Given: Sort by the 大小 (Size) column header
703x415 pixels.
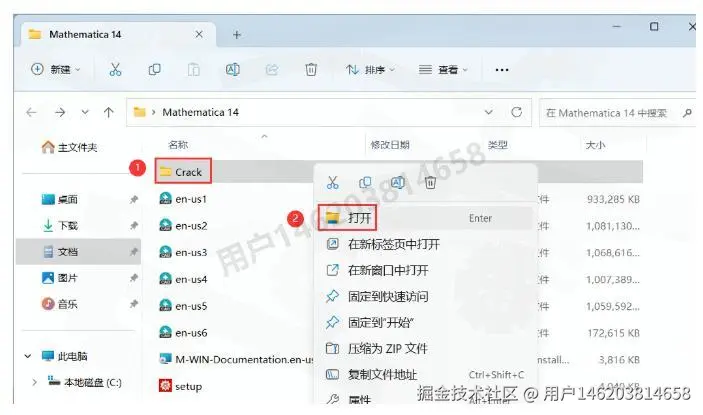Looking at the screenshot, I should (x=595, y=145).
